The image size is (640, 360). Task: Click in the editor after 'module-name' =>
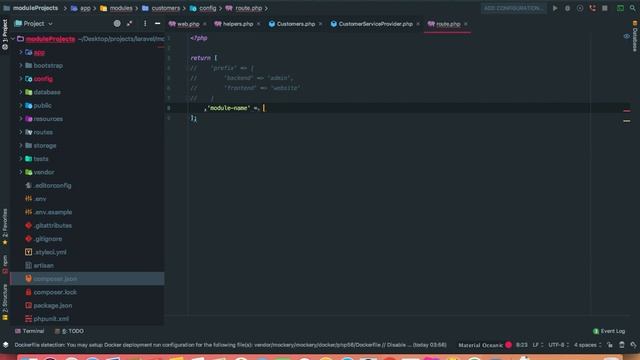point(264,108)
